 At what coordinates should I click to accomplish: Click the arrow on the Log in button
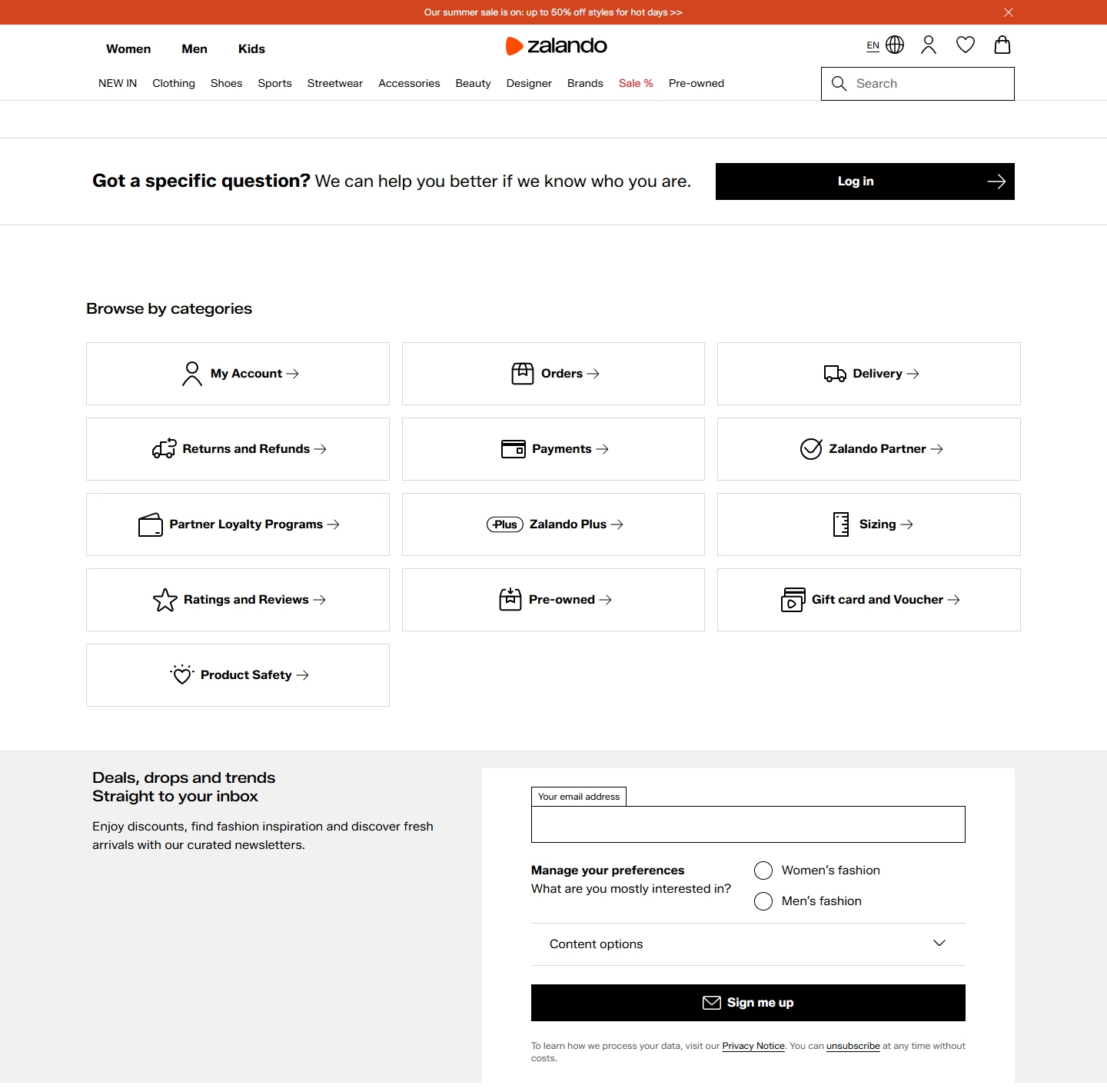996,181
